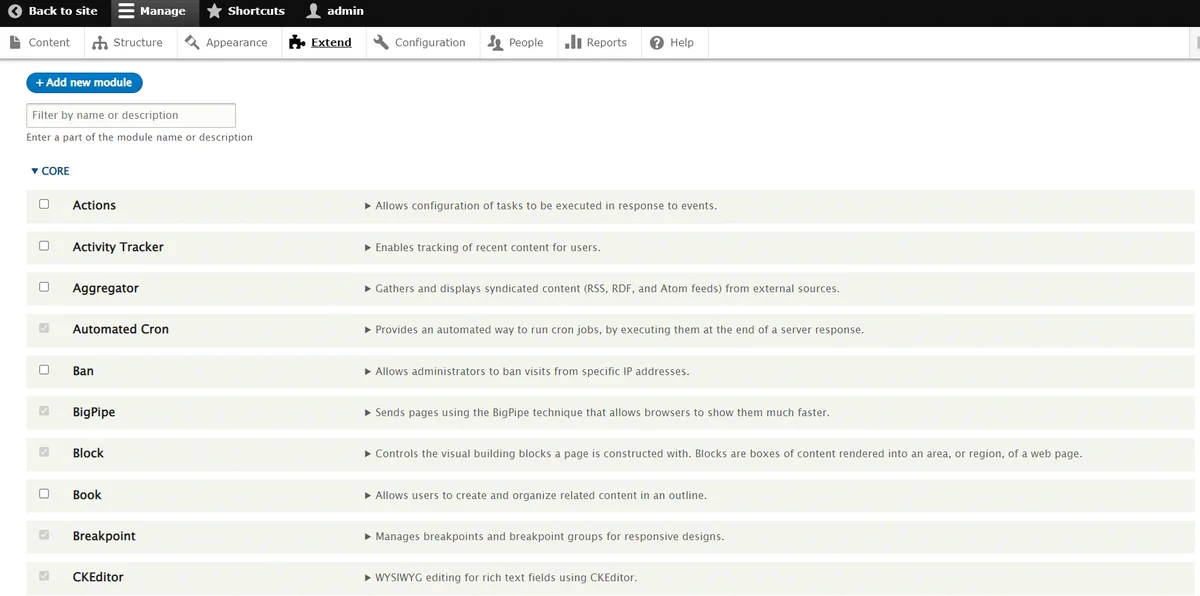Click the Breakpoint checked checkbox
This screenshot has width=1200, height=596.
(x=44, y=535)
